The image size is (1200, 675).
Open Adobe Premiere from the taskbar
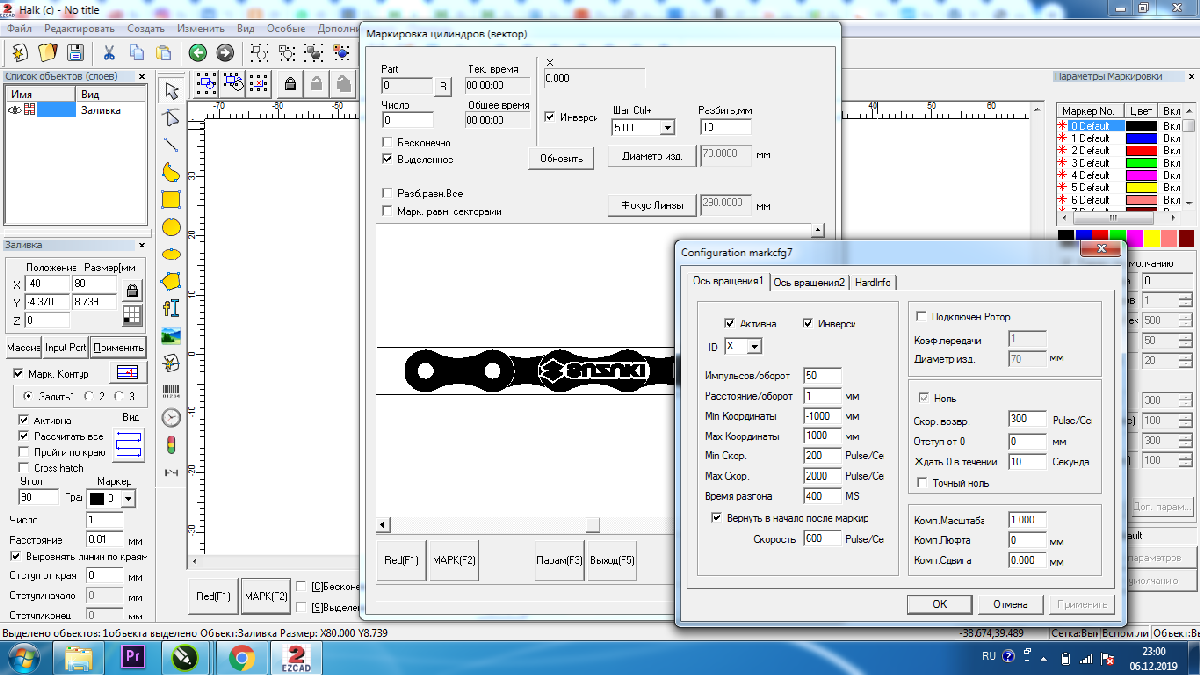132,657
